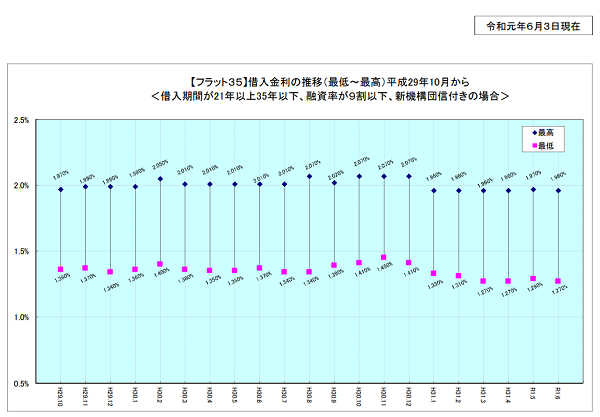Click the H30.11 x-axis label
Screen dimensions: 600x417
click(384, 396)
